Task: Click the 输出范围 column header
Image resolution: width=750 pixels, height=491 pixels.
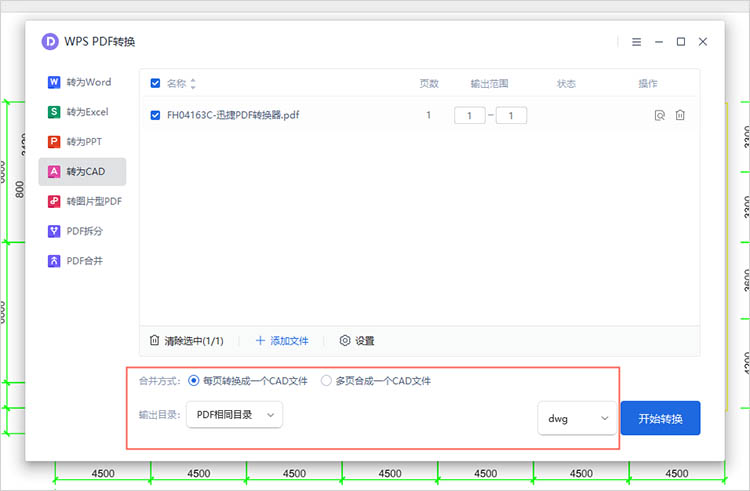Action: (x=489, y=84)
